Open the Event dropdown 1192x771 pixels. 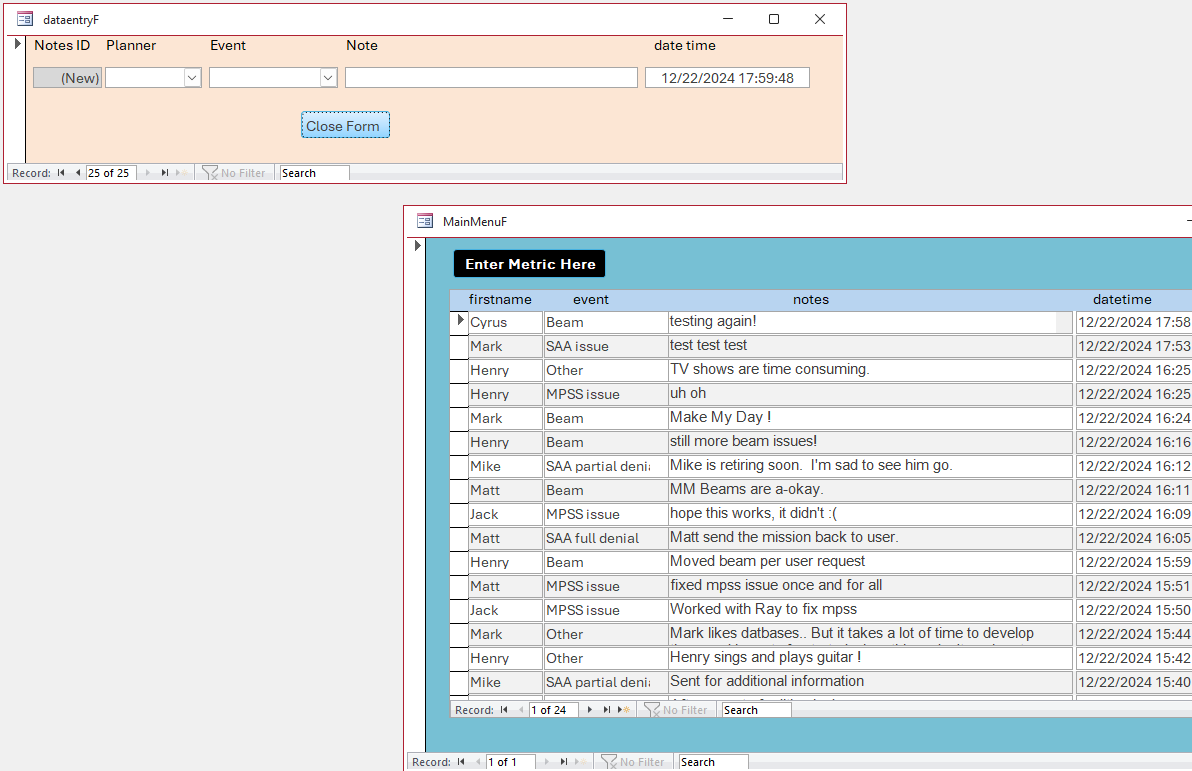point(327,77)
